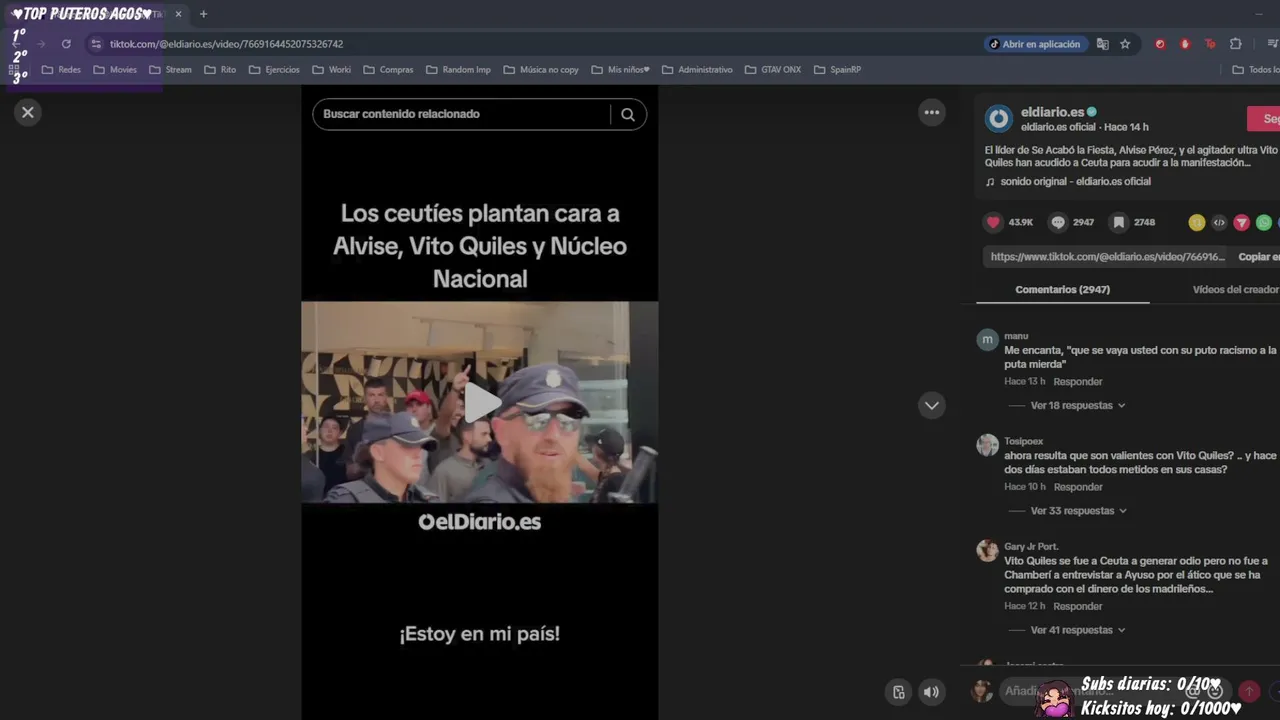Go to the next video with down chevron
The image size is (1280, 720).
(x=932, y=405)
